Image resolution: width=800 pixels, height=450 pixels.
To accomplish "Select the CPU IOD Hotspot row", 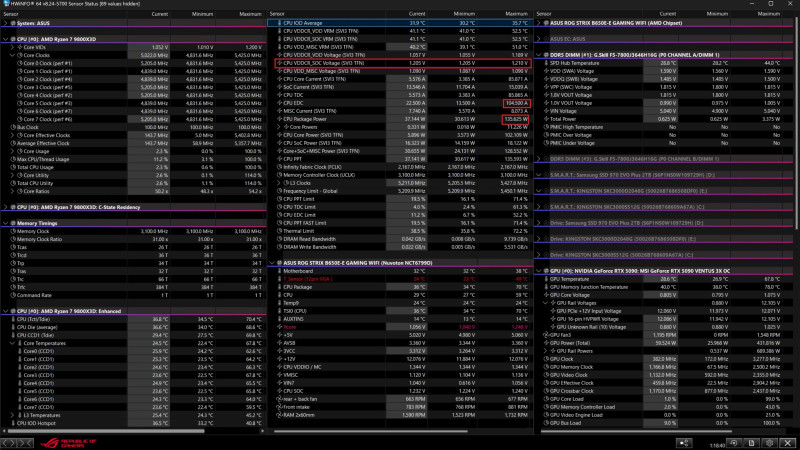I will [133, 423].
